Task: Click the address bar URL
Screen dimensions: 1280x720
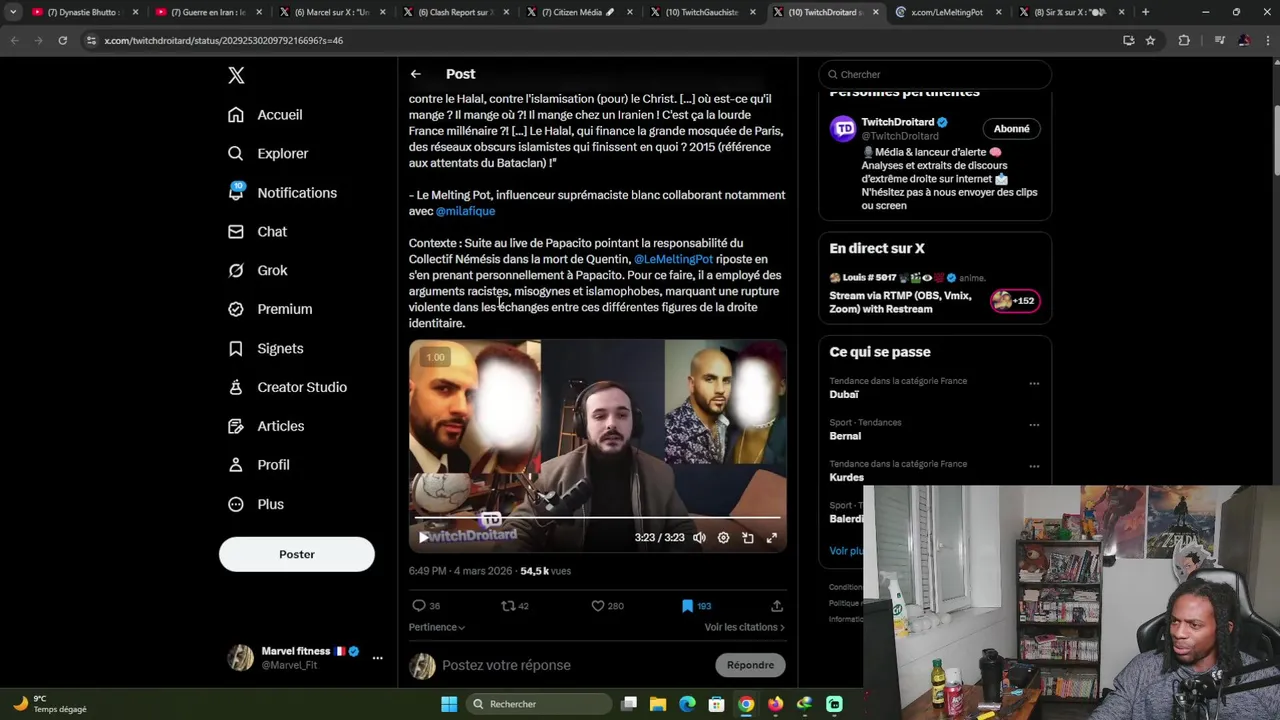Action: pyautogui.click(x=223, y=40)
